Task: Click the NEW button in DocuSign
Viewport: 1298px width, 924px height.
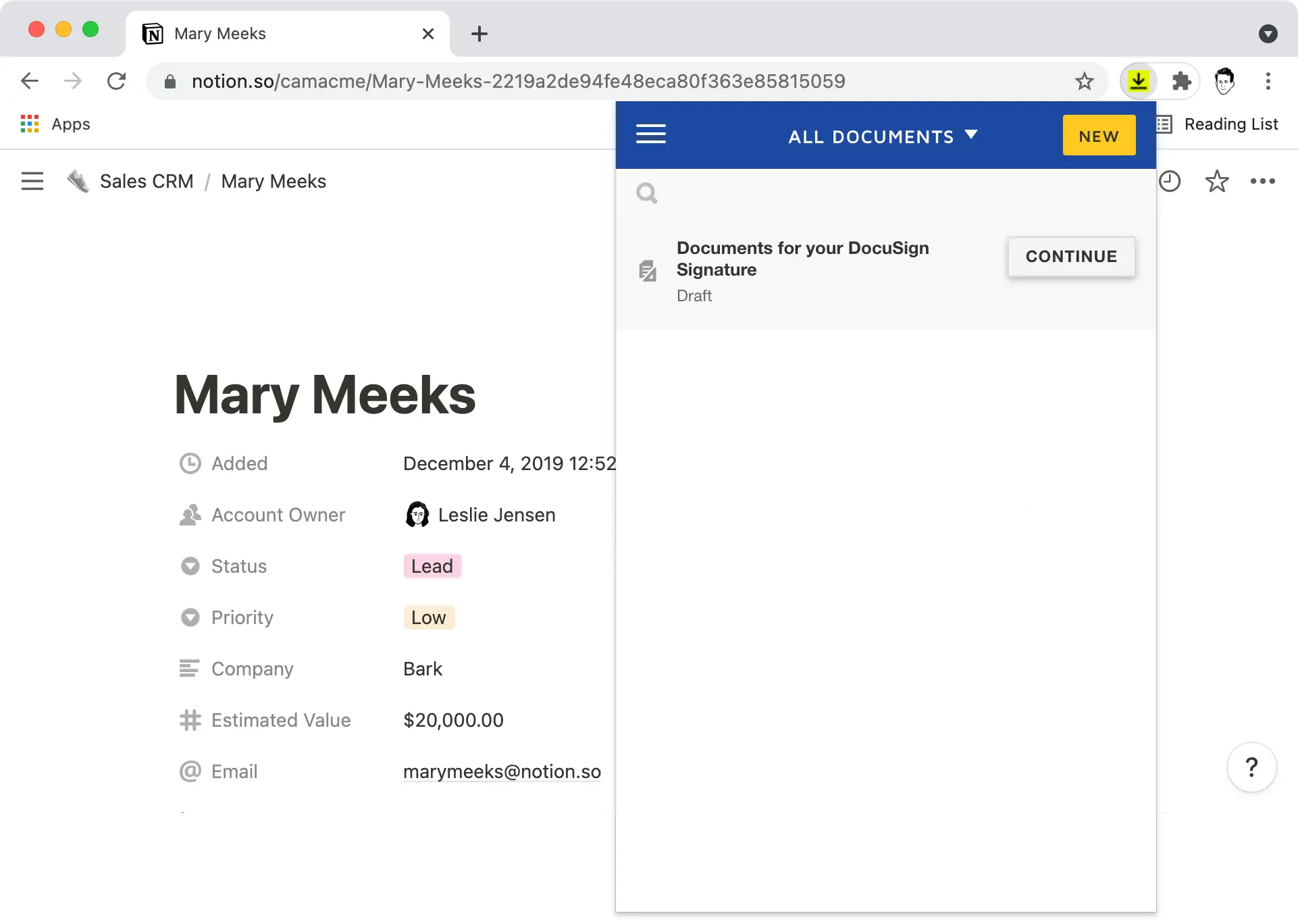Action: [1099, 135]
